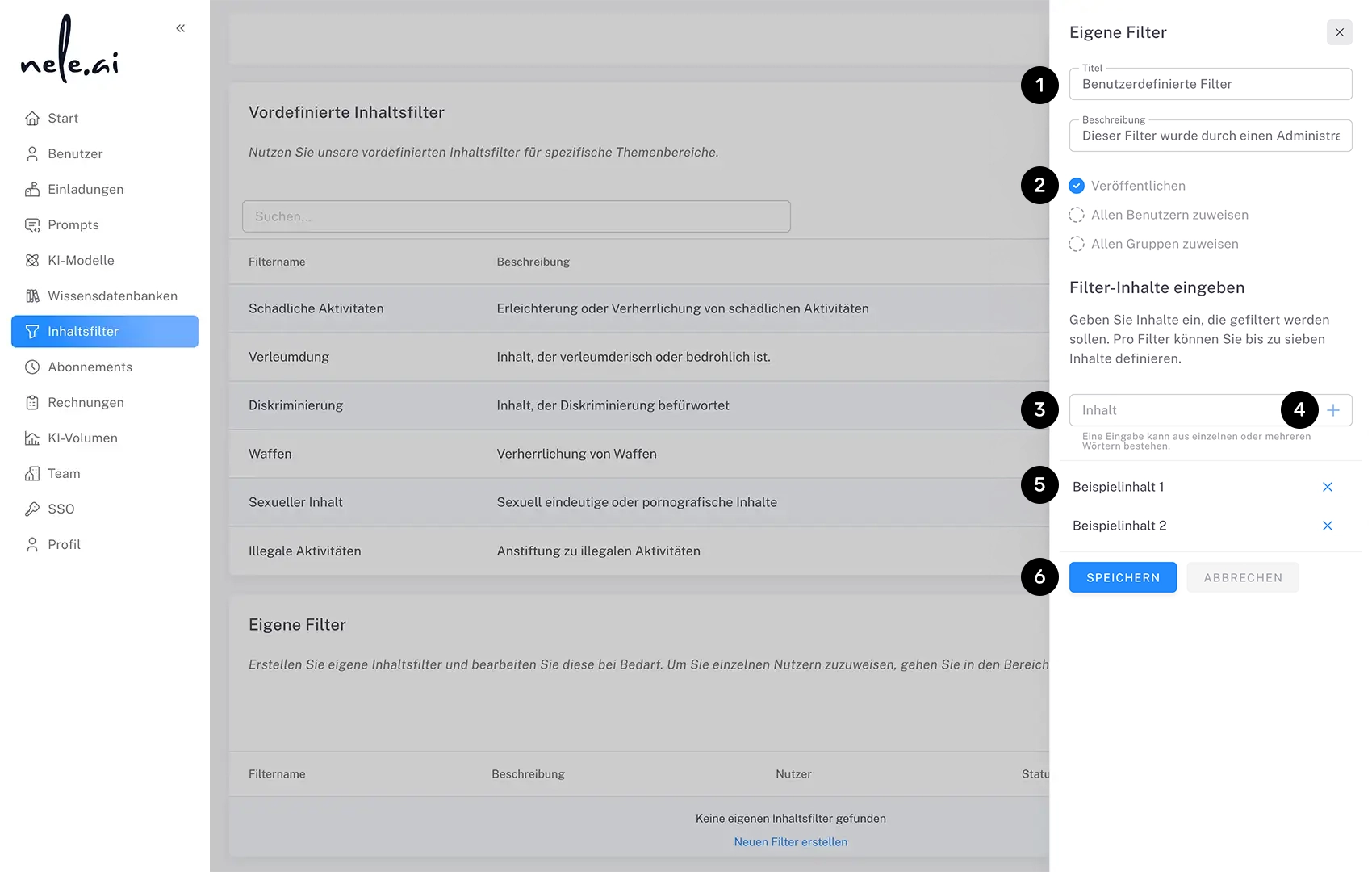The width and height of the screenshot is (1372, 872).
Task: Click the Einladungen icon in sidebar
Action: coord(32,190)
